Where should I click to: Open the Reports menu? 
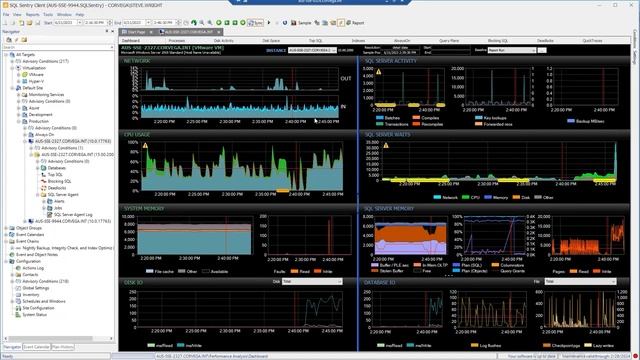(x=33, y=15)
